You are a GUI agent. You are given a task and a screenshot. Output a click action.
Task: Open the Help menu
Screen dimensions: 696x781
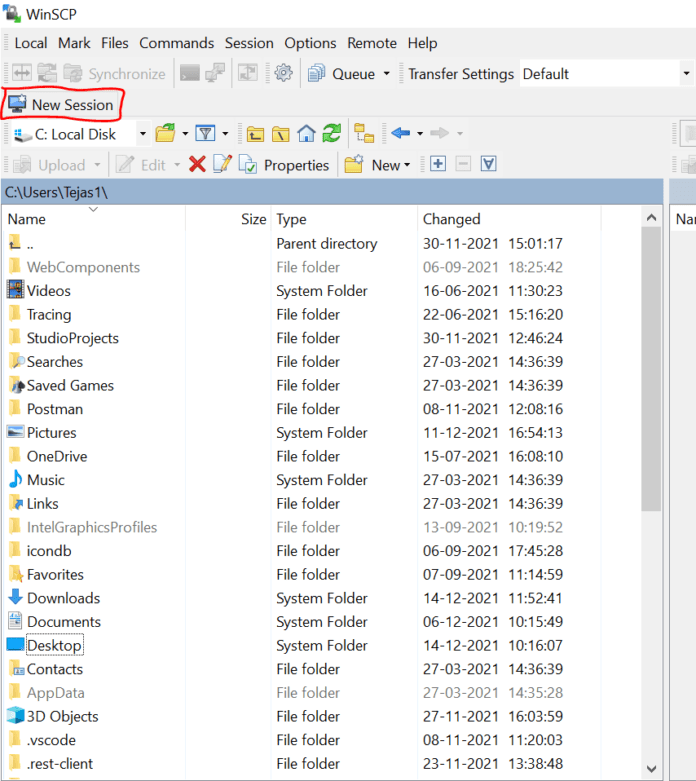422,43
